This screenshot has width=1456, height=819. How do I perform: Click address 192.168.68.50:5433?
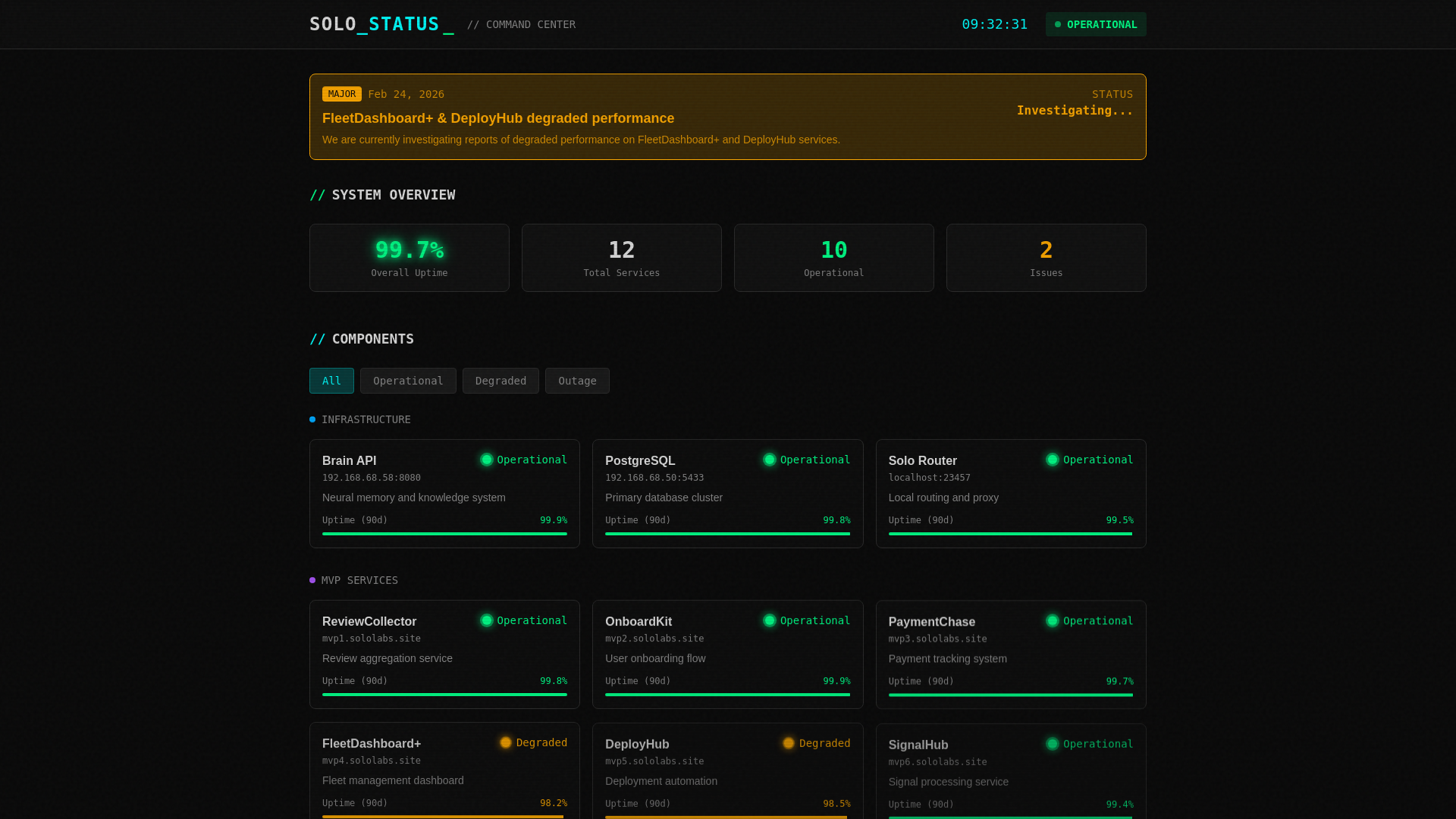click(x=654, y=478)
